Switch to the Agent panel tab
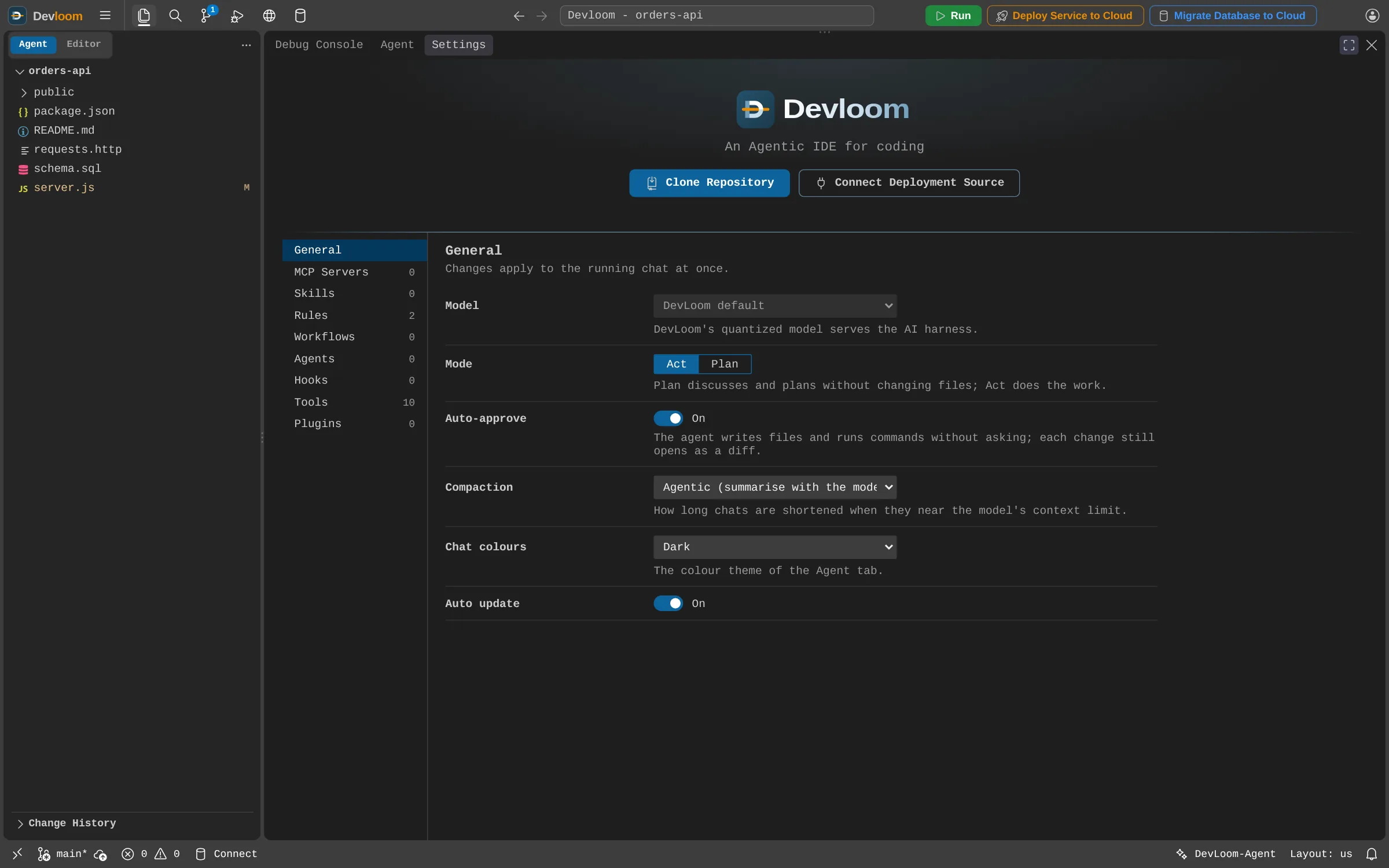The width and height of the screenshot is (1389, 868). pos(397,45)
